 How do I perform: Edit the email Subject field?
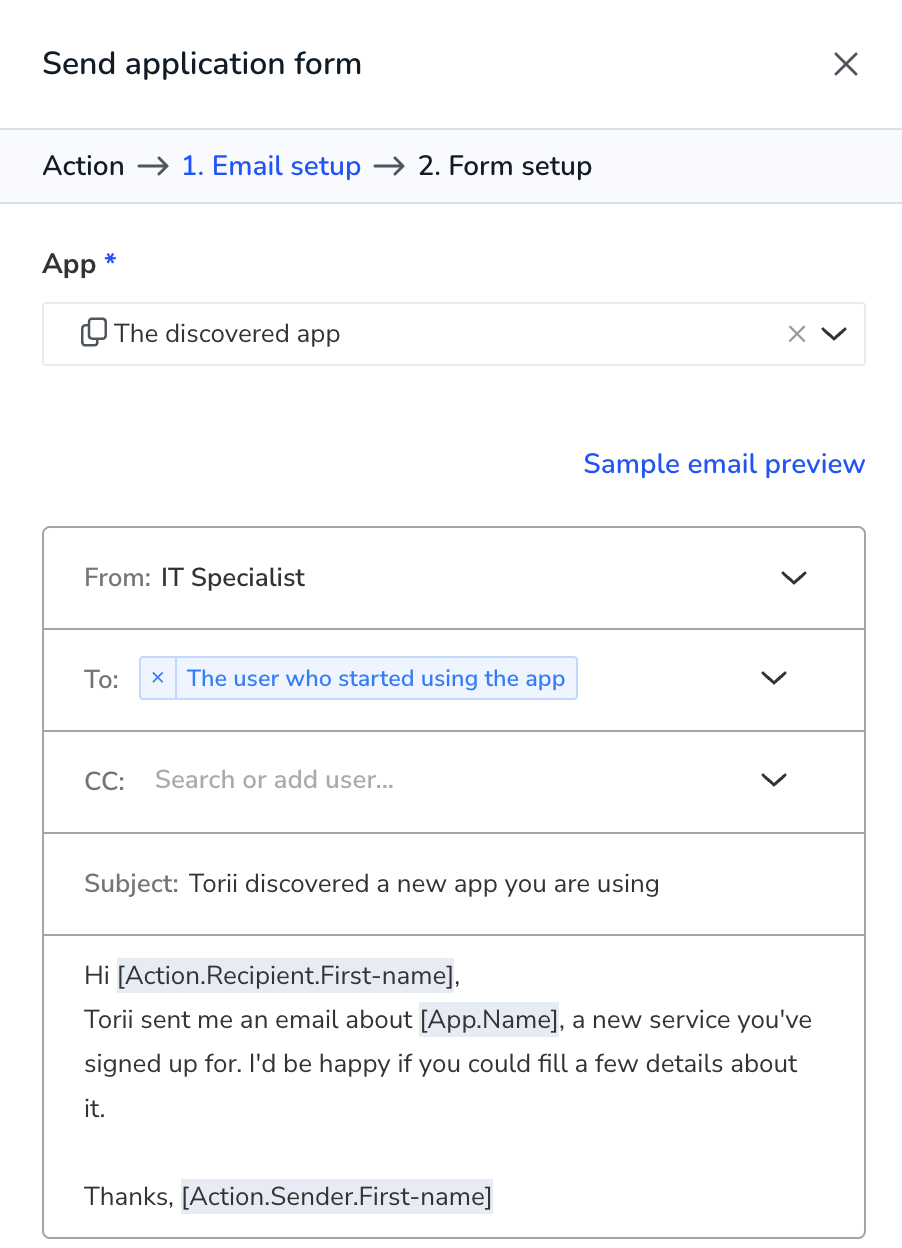click(454, 884)
